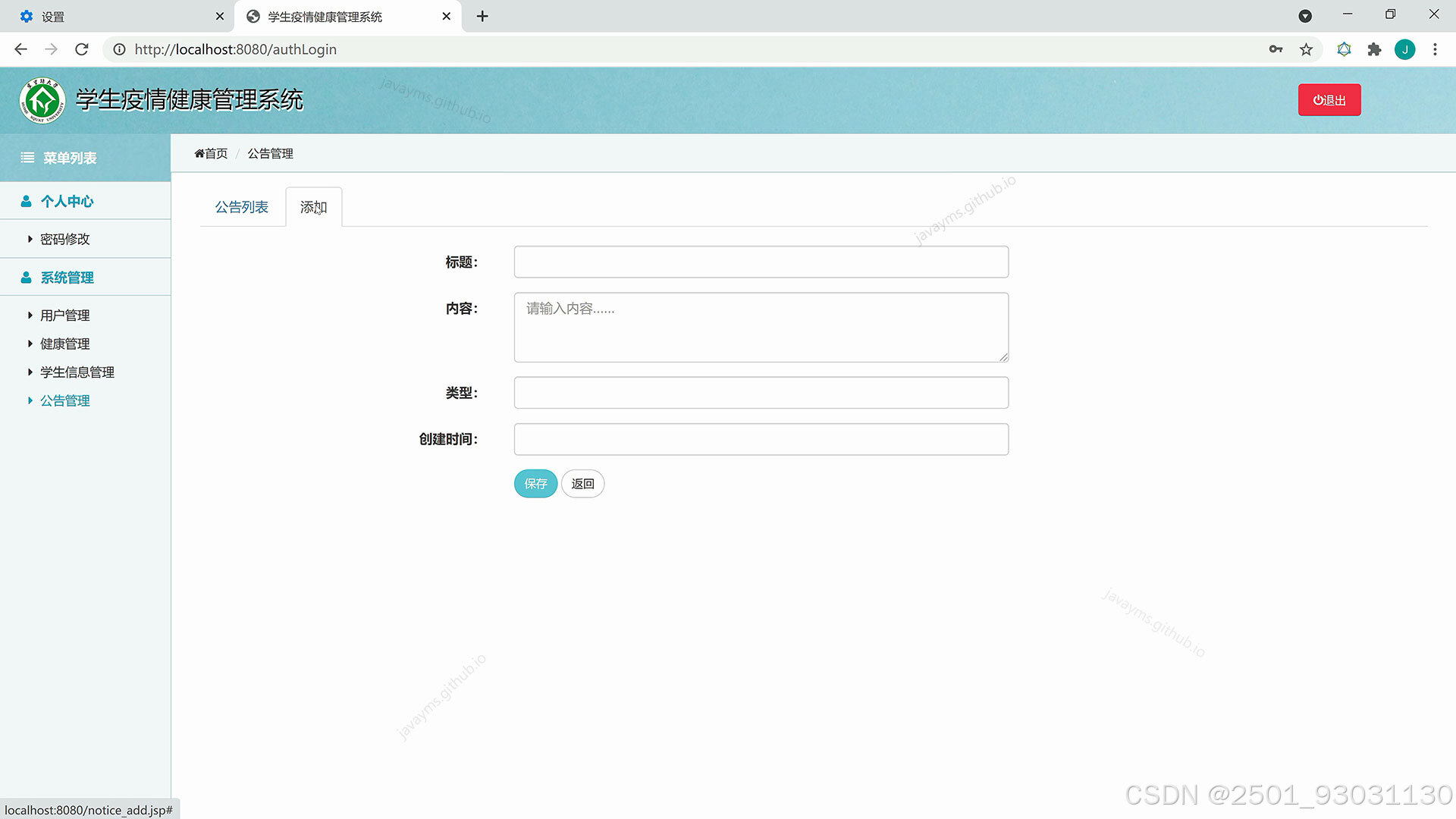Image resolution: width=1456 pixels, height=819 pixels.
Task: Expand the 个人中心 section heading
Action: (67, 201)
